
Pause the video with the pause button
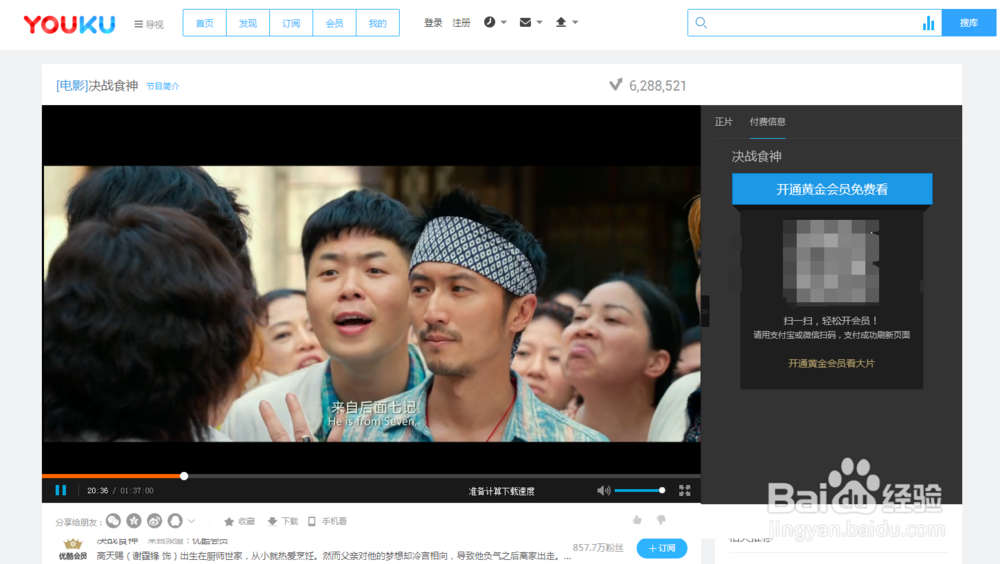61,490
